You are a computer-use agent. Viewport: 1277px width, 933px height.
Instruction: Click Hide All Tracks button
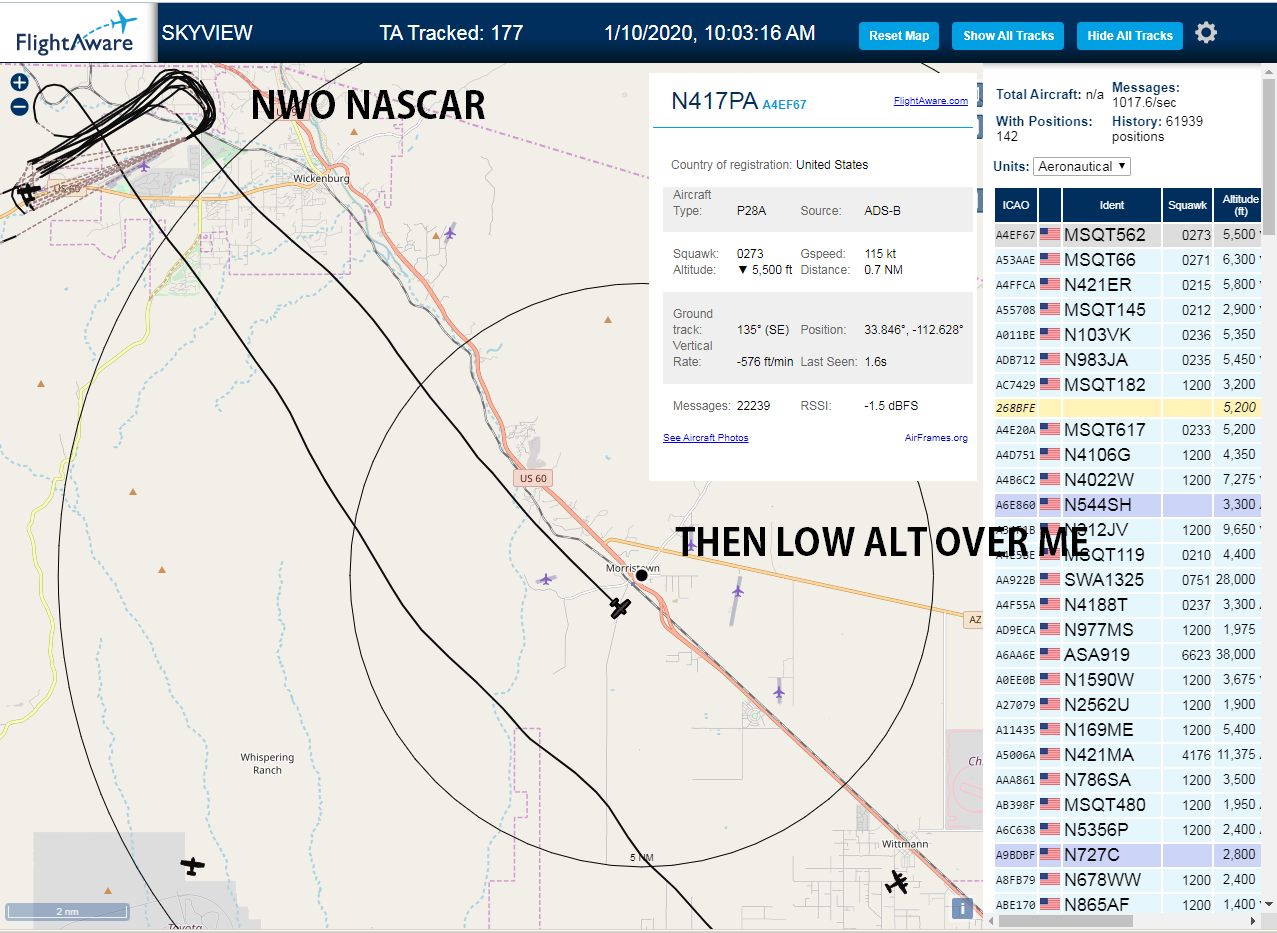[1130, 36]
